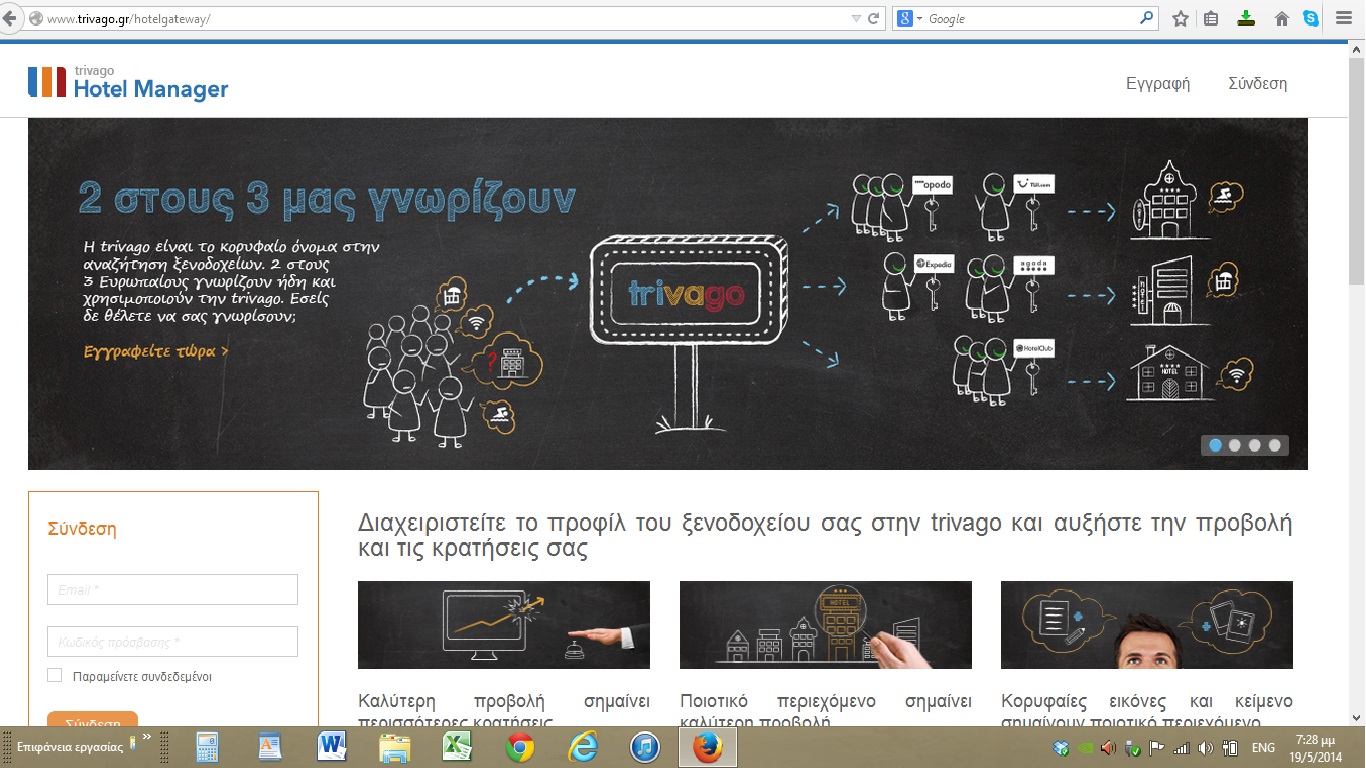
Task: Open the hotel magnifier street thumbnail
Action: tap(826, 625)
